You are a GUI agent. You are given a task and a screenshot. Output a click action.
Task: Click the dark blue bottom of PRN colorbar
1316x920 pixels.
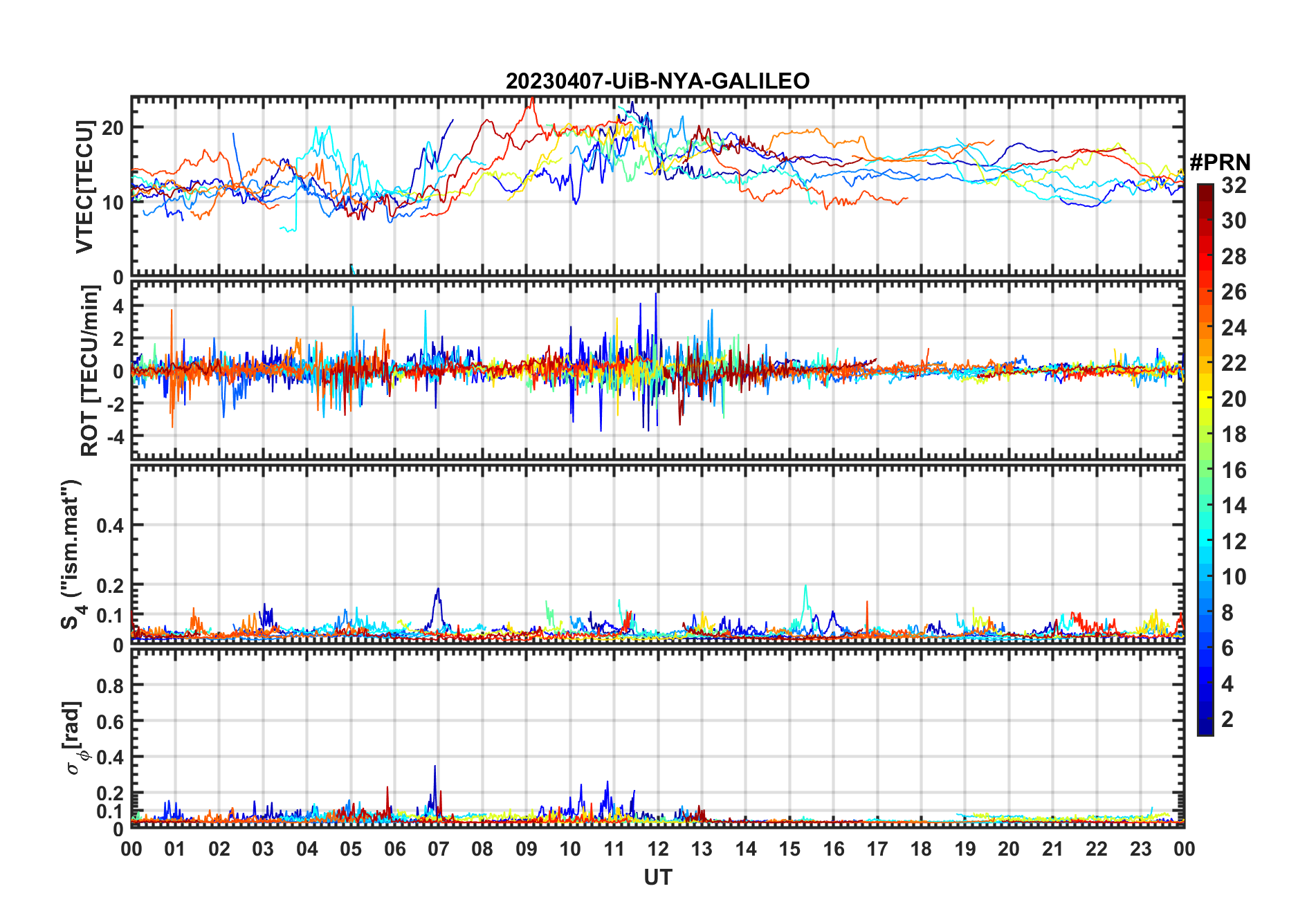tap(1205, 726)
